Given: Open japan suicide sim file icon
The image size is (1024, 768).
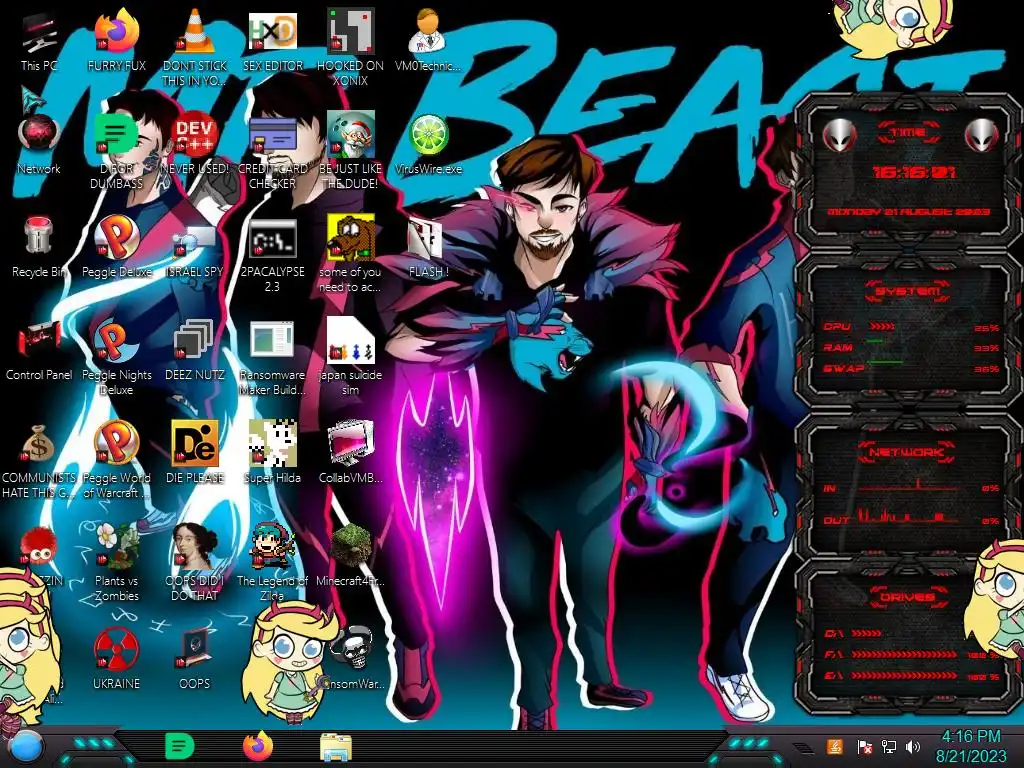Looking at the screenshot, I should (351, 341).
